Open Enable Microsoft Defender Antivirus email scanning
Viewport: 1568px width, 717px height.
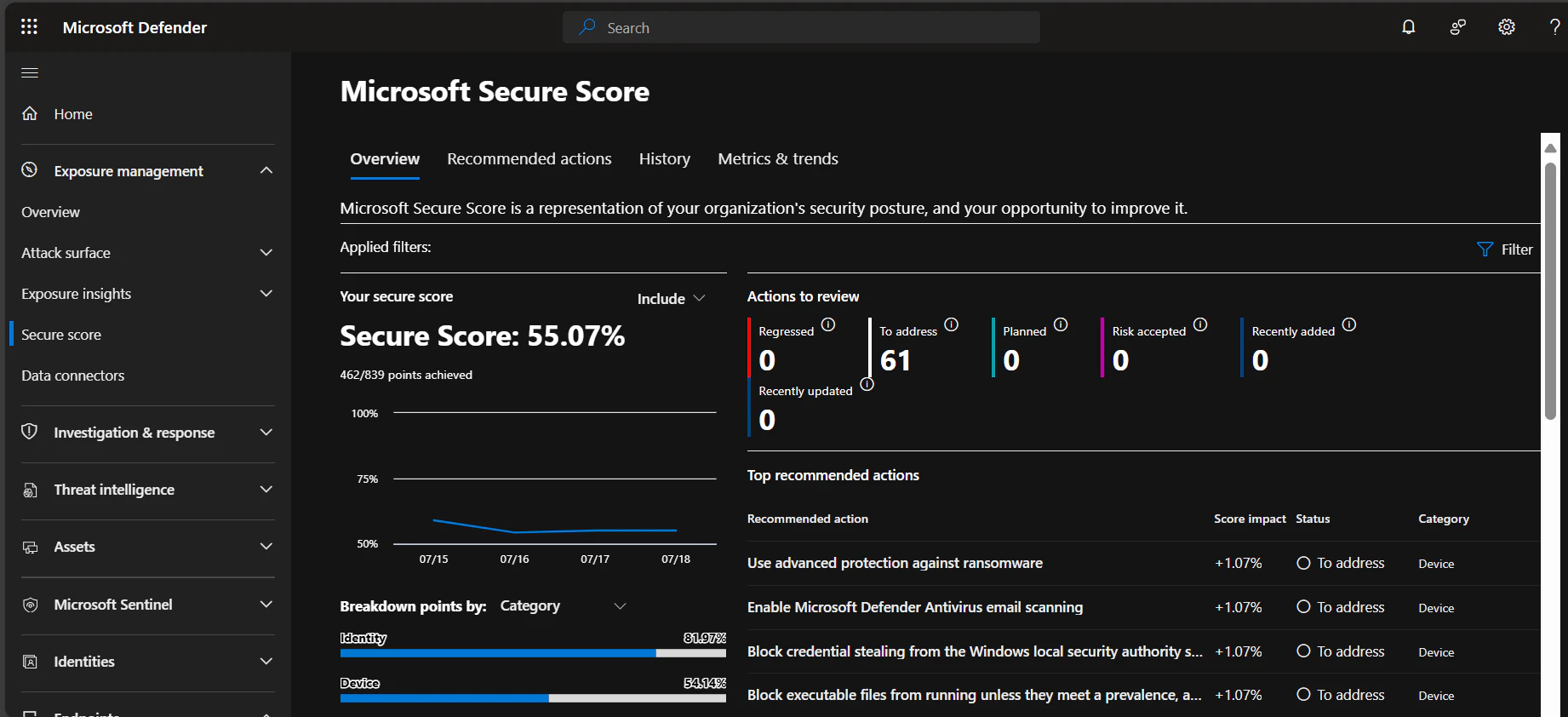pos(915,607)
